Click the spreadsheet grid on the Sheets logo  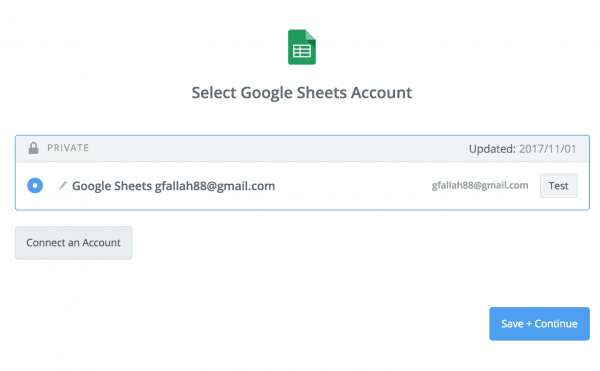pyautogui.click(x=302, y=51)
